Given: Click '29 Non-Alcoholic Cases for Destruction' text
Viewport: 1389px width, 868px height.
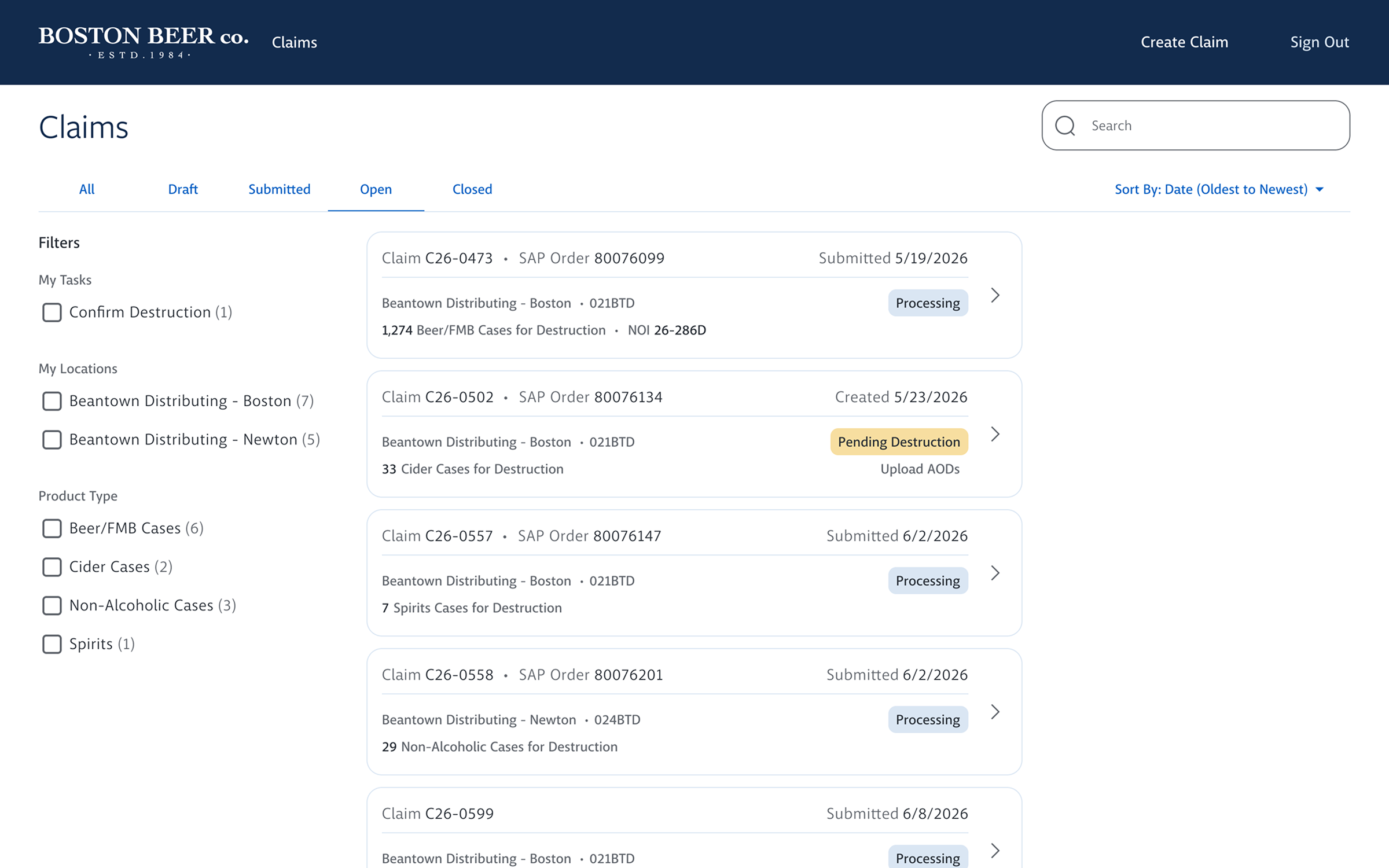Looking at the screenshot, I should point(499,746).
